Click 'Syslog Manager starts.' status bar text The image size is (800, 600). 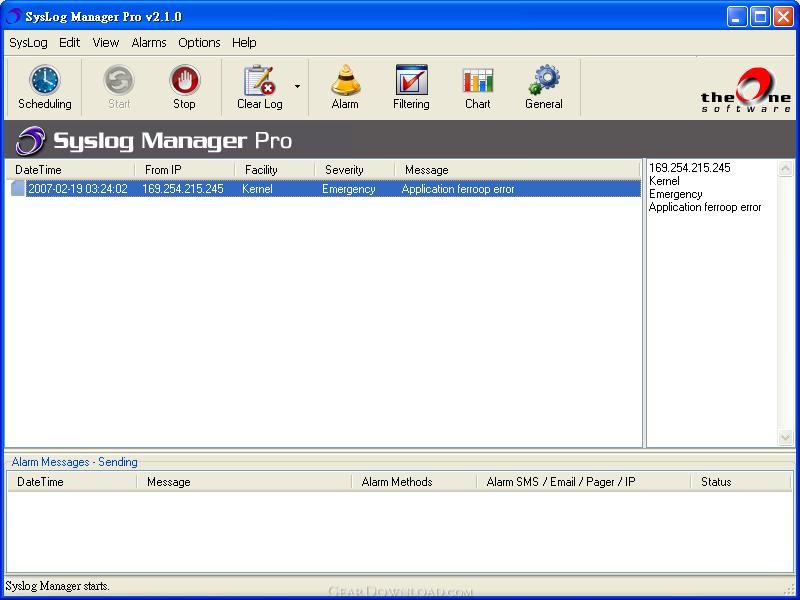(57, 586)
